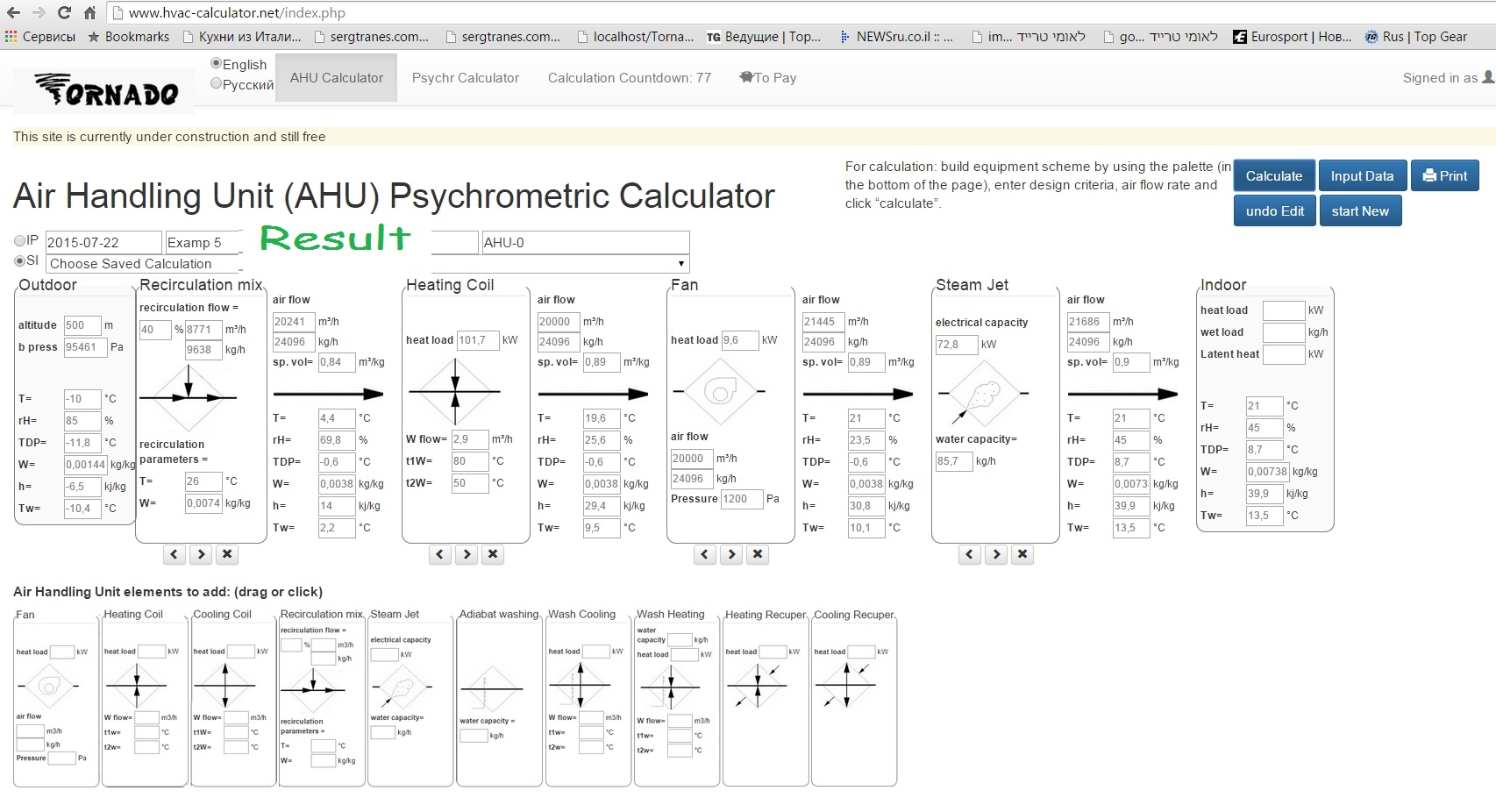Screen dimensions: 1496x812
Task: Add Adiabat washing from palette
Action: coord(499,697)
